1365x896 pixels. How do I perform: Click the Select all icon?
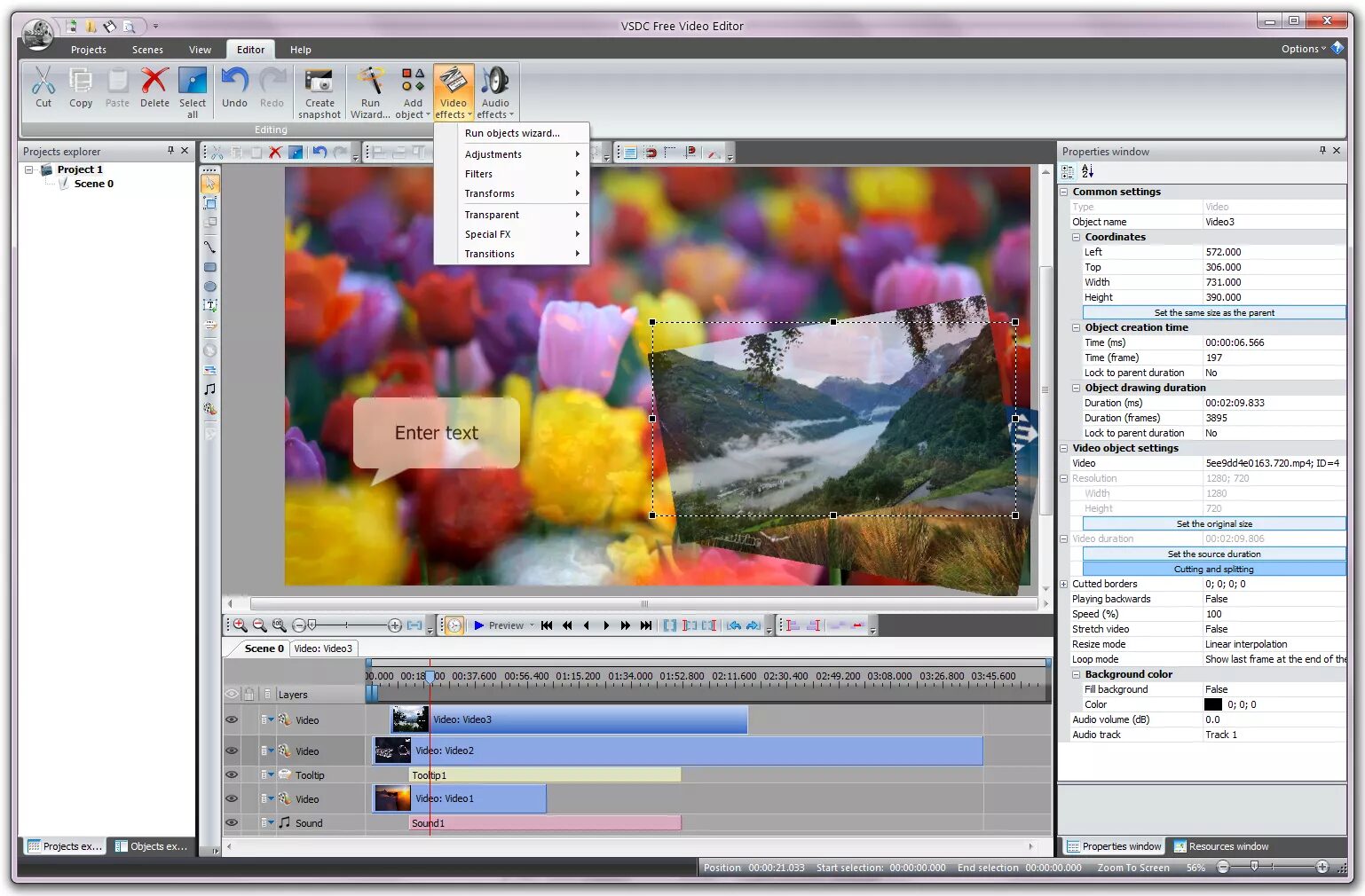click(193, 82)
